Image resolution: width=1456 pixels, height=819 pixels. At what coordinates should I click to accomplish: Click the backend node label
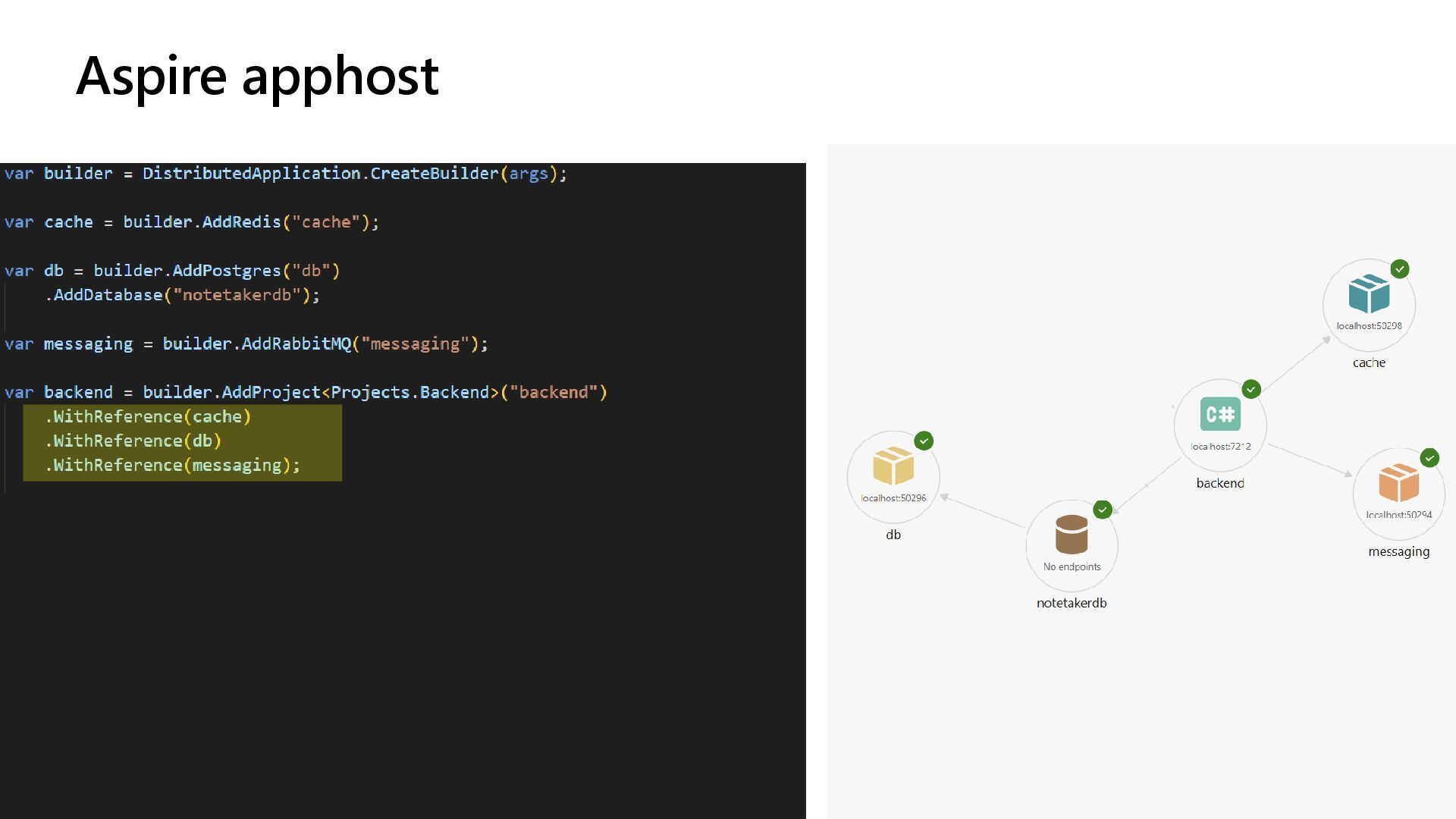click(1220, 483)
